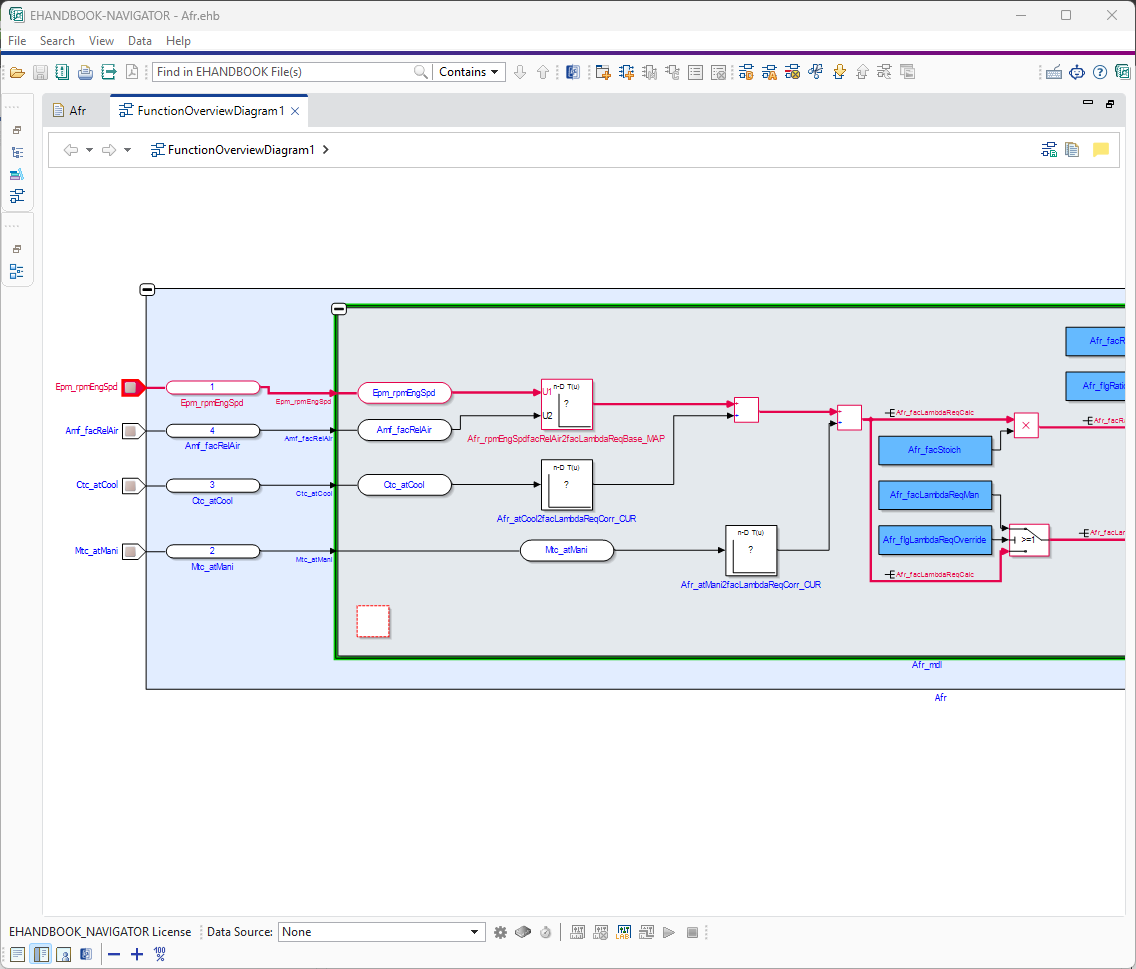
Task: Click into the Find in EHANDBOOK File(s) field
Action: tap(283, 72)
